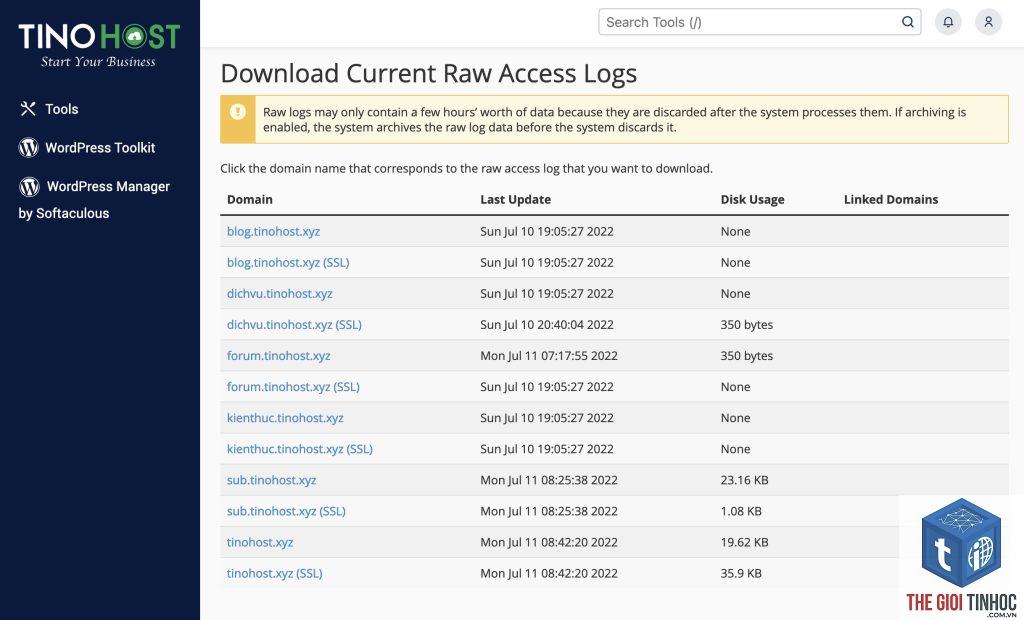Download the tinohost.xyz log

tap(260, 542)
